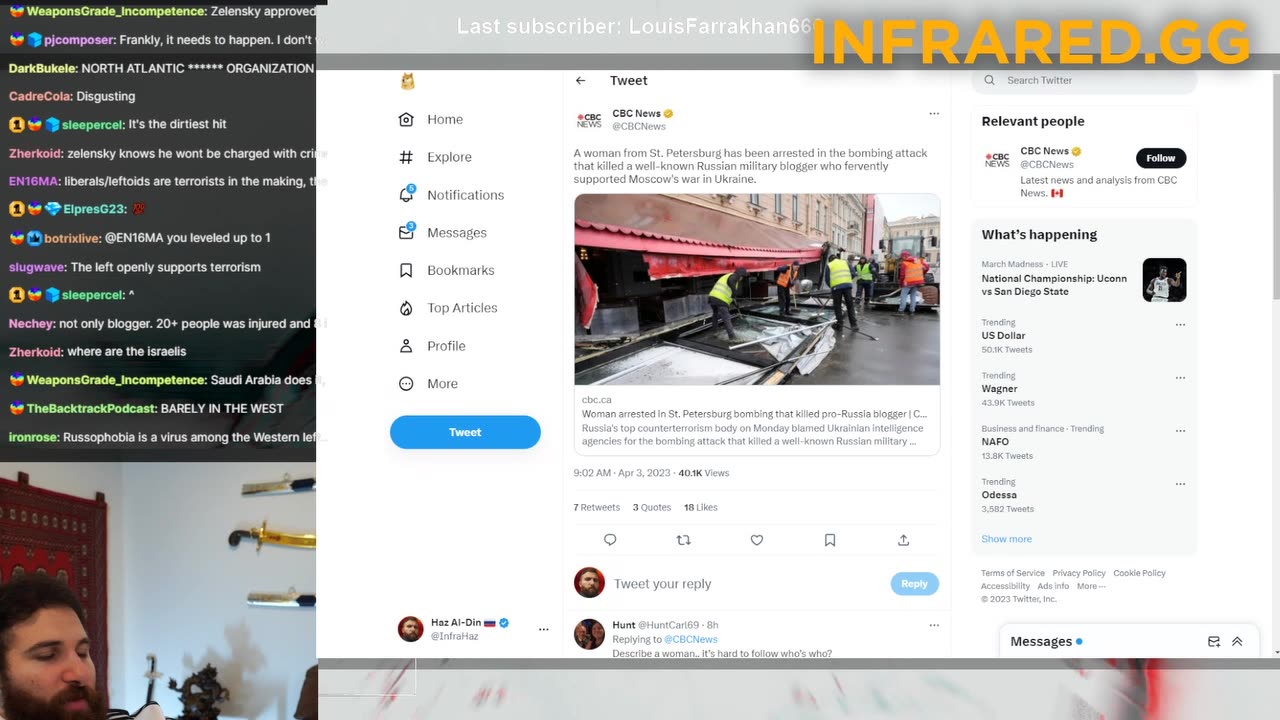Expand the footer More menu
This screenshot has height=720, width=1280.
pos(1090,586)
